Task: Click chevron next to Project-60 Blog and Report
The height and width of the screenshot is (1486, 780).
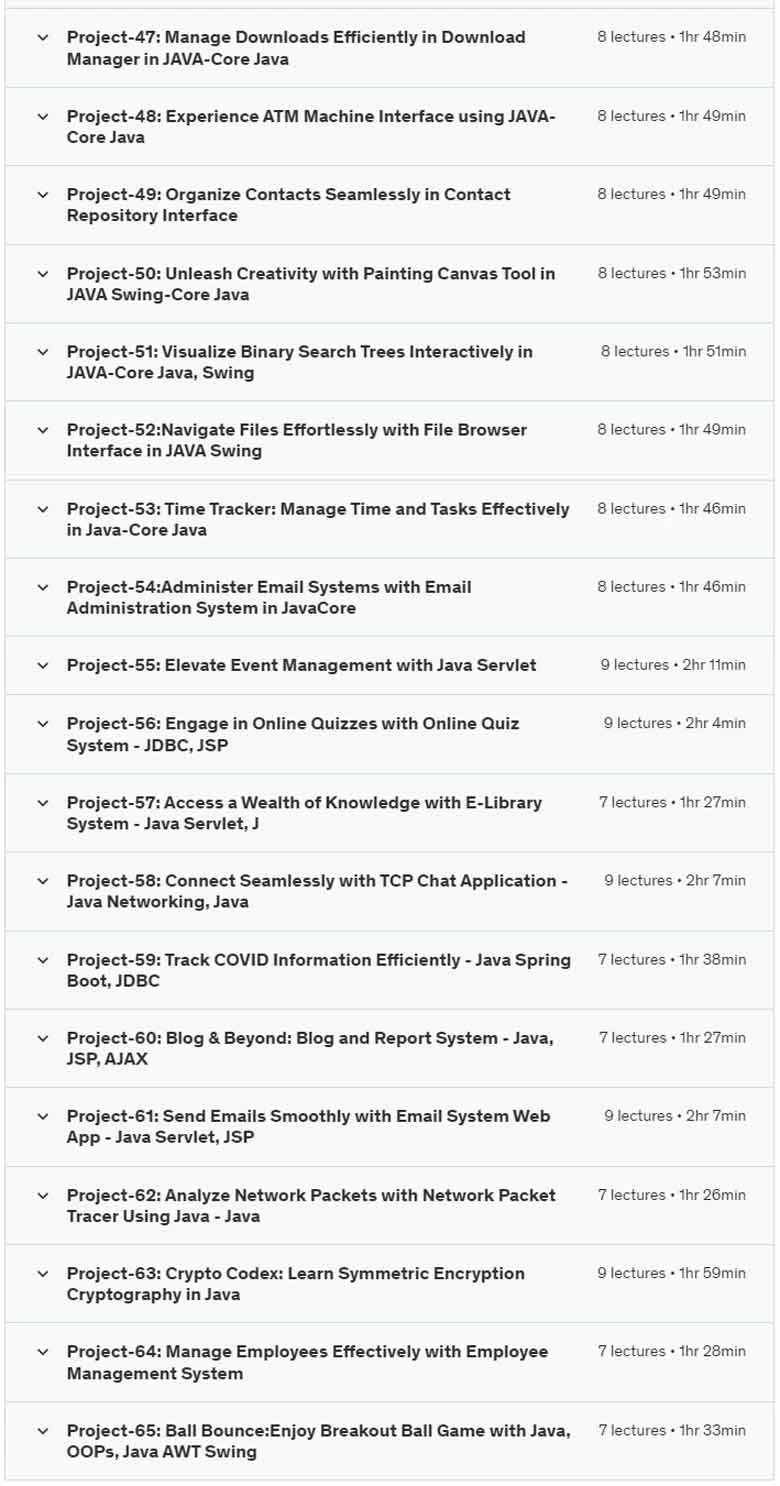Action: [42, 1038]
